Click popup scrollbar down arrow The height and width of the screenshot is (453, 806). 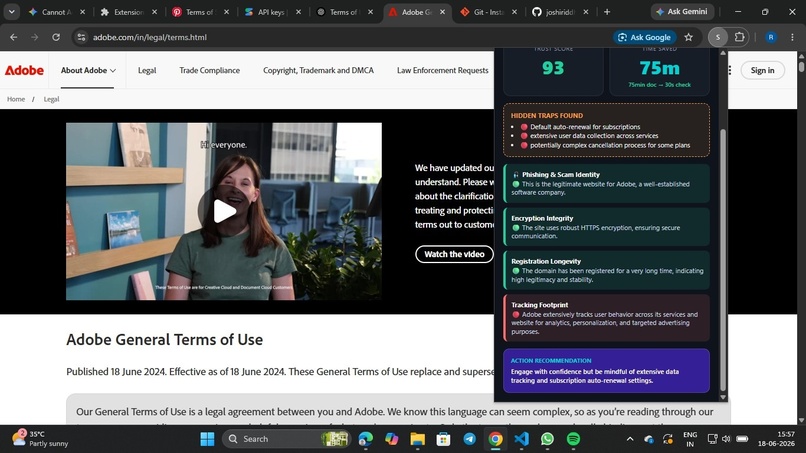[723, 397]
